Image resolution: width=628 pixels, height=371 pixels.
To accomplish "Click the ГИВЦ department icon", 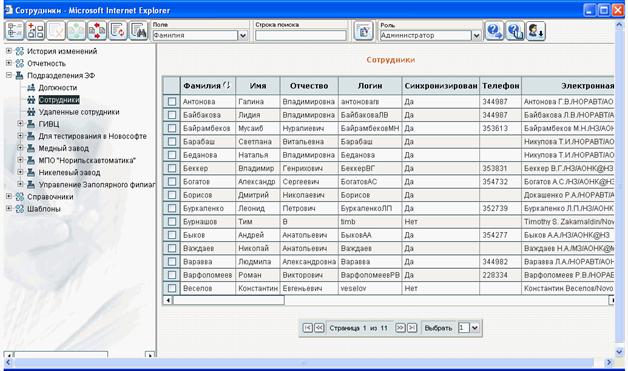I will (x=31, y=124).
